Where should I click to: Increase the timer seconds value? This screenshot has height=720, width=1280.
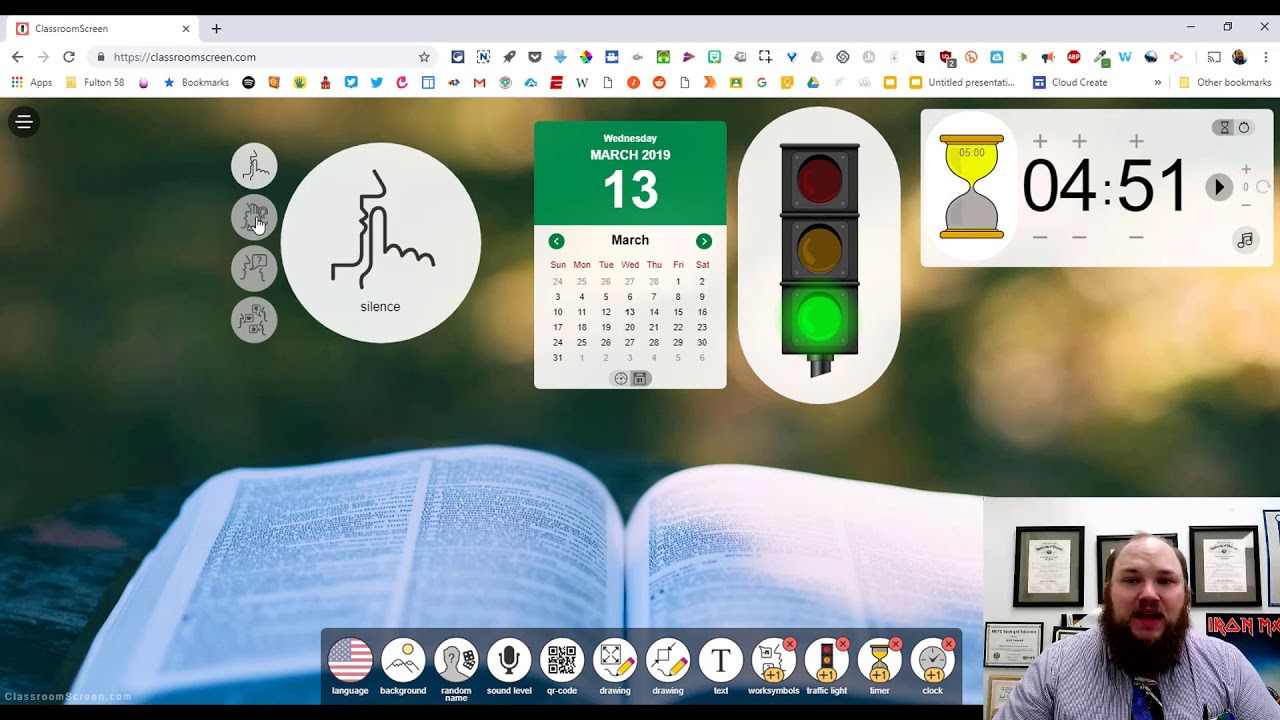click(x=1136, y=142)
